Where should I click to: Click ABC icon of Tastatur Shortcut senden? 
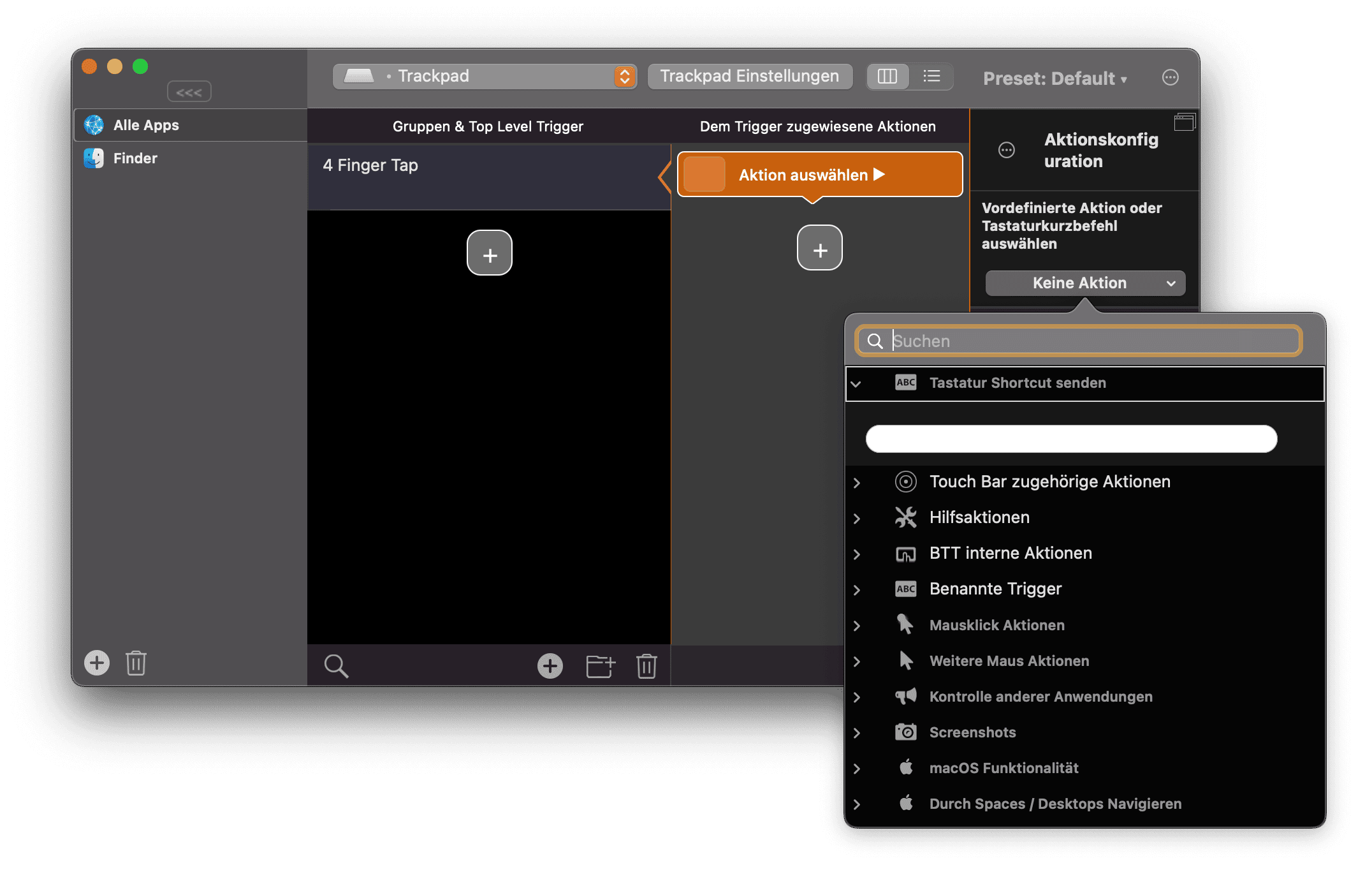906,383
